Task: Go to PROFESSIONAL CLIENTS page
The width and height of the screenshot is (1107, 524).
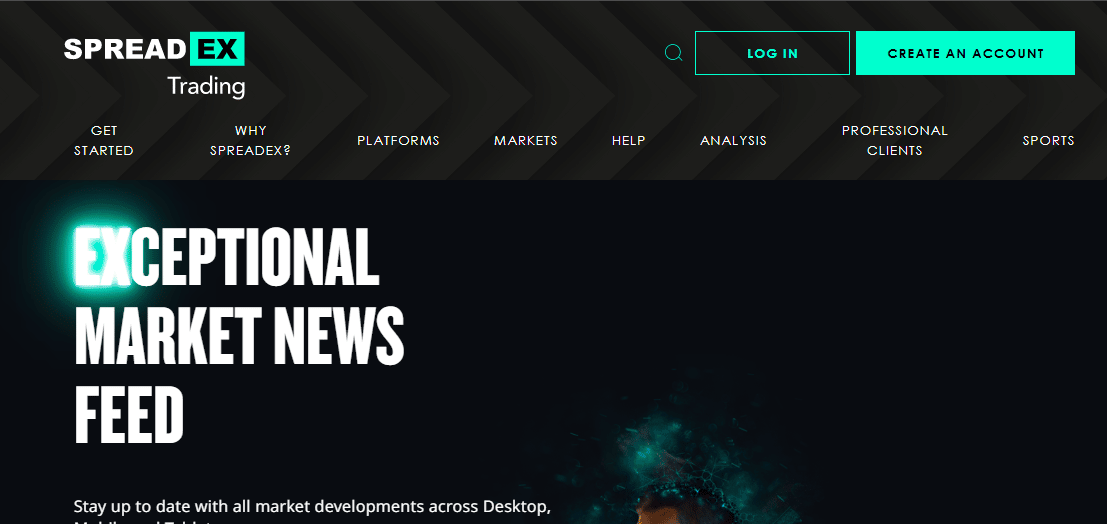Action: [894, 141]
